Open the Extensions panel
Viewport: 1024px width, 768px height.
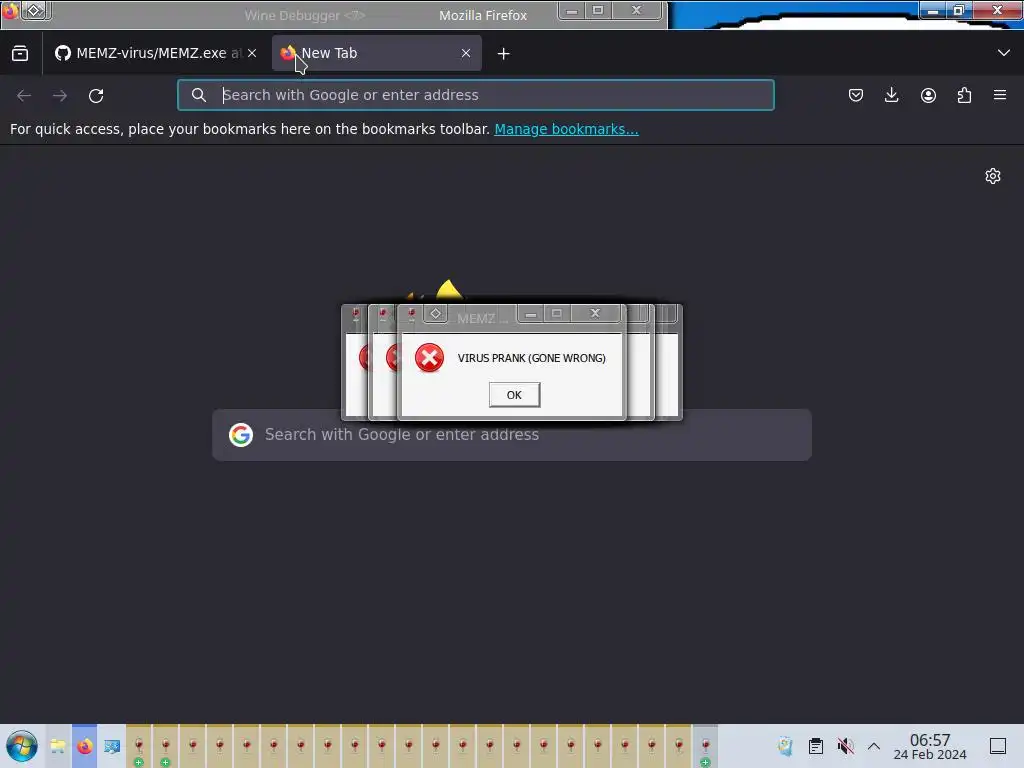[964, 95]
